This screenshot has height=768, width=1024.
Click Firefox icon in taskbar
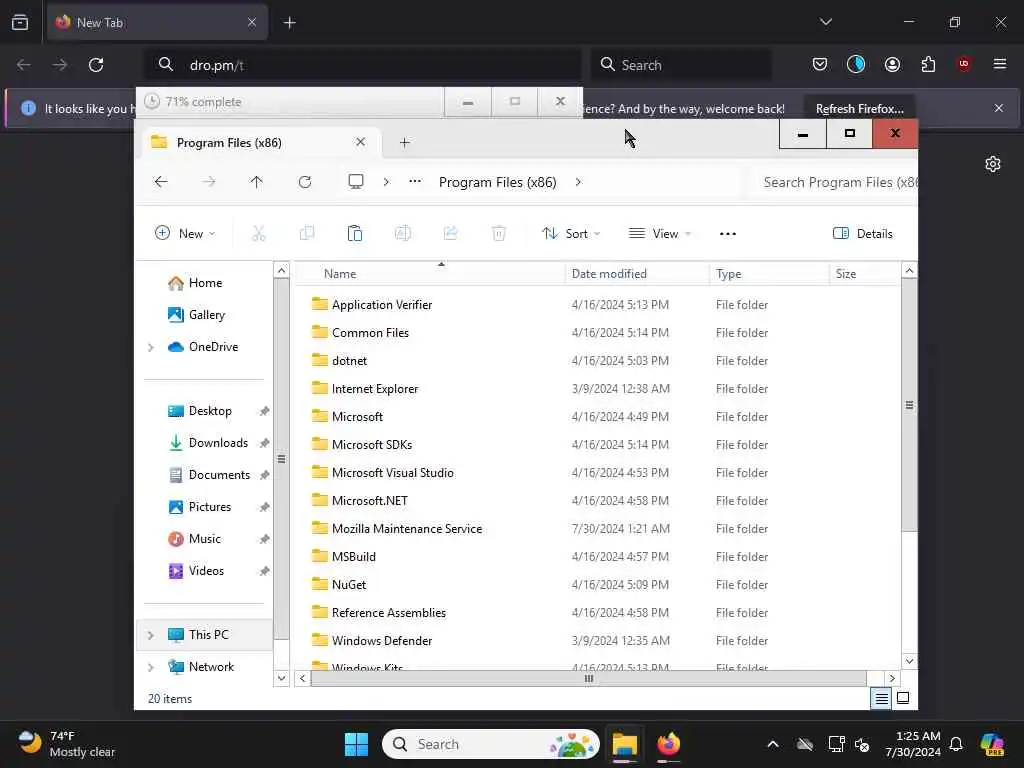tap(668, 744)
